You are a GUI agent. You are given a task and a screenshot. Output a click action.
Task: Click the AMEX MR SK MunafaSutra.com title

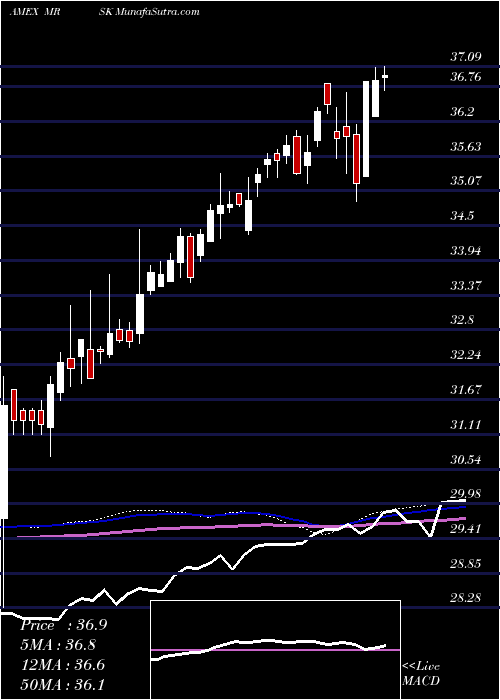(104, 12)
